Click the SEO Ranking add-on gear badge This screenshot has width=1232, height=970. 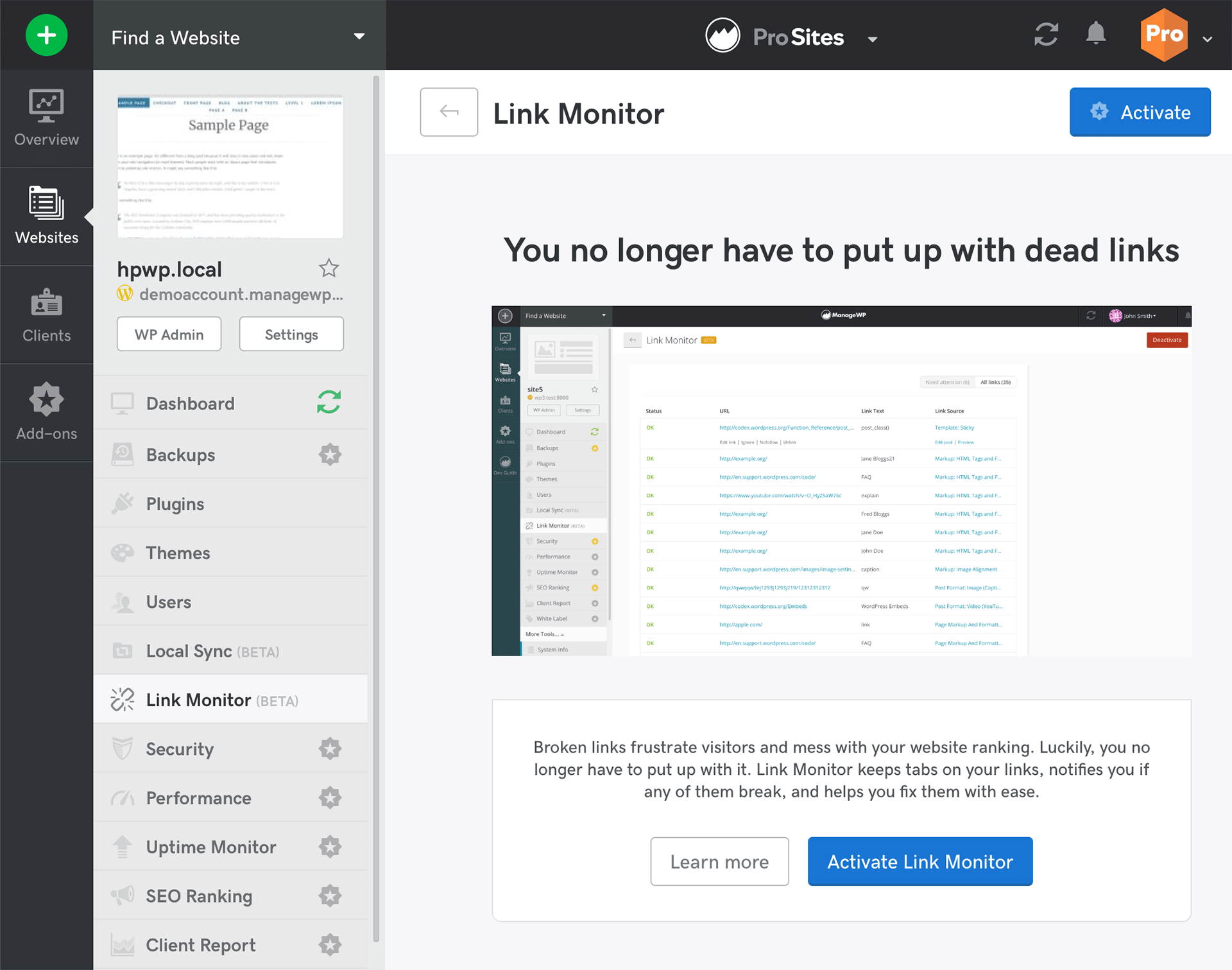330,896
